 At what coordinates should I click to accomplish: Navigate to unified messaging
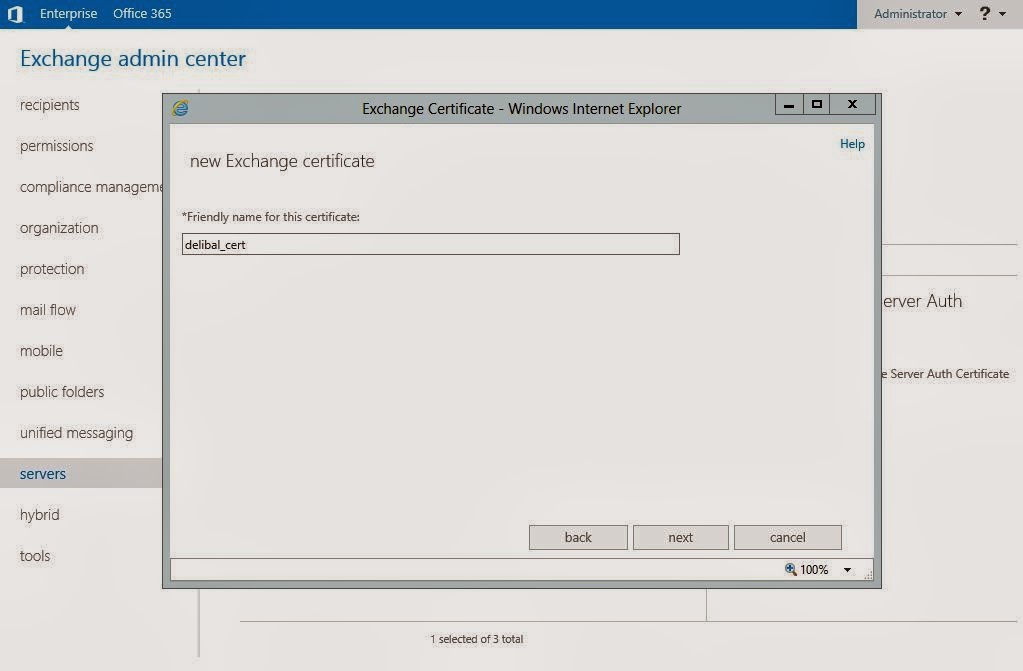point(76,433)
